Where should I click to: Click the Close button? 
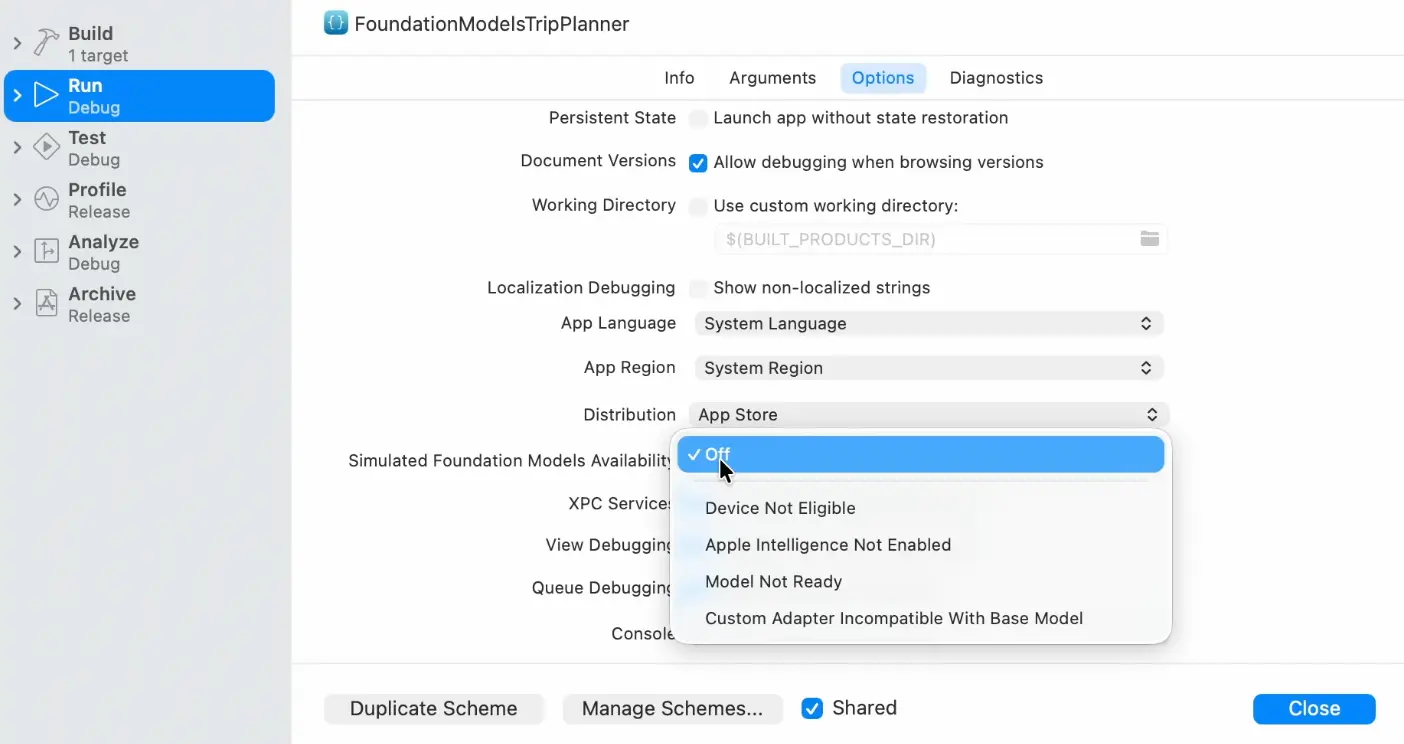(x=1314, y=709)
